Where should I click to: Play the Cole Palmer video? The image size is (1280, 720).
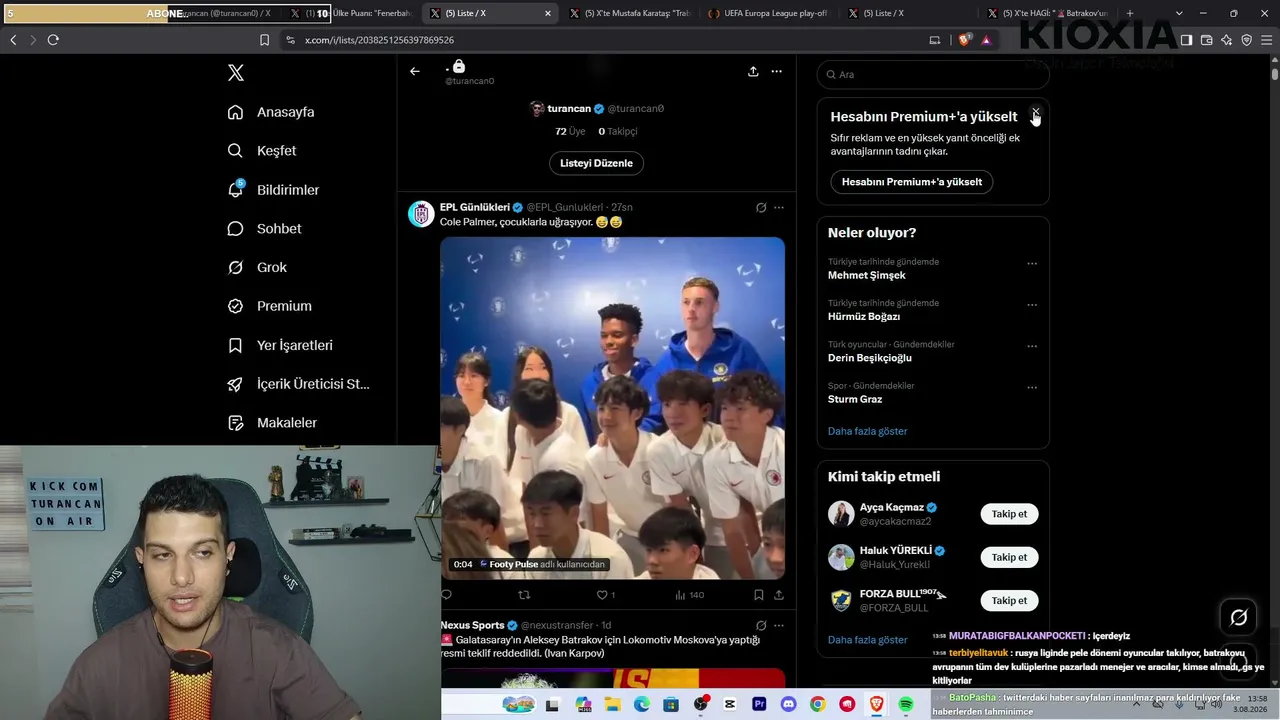coord(613,408)
